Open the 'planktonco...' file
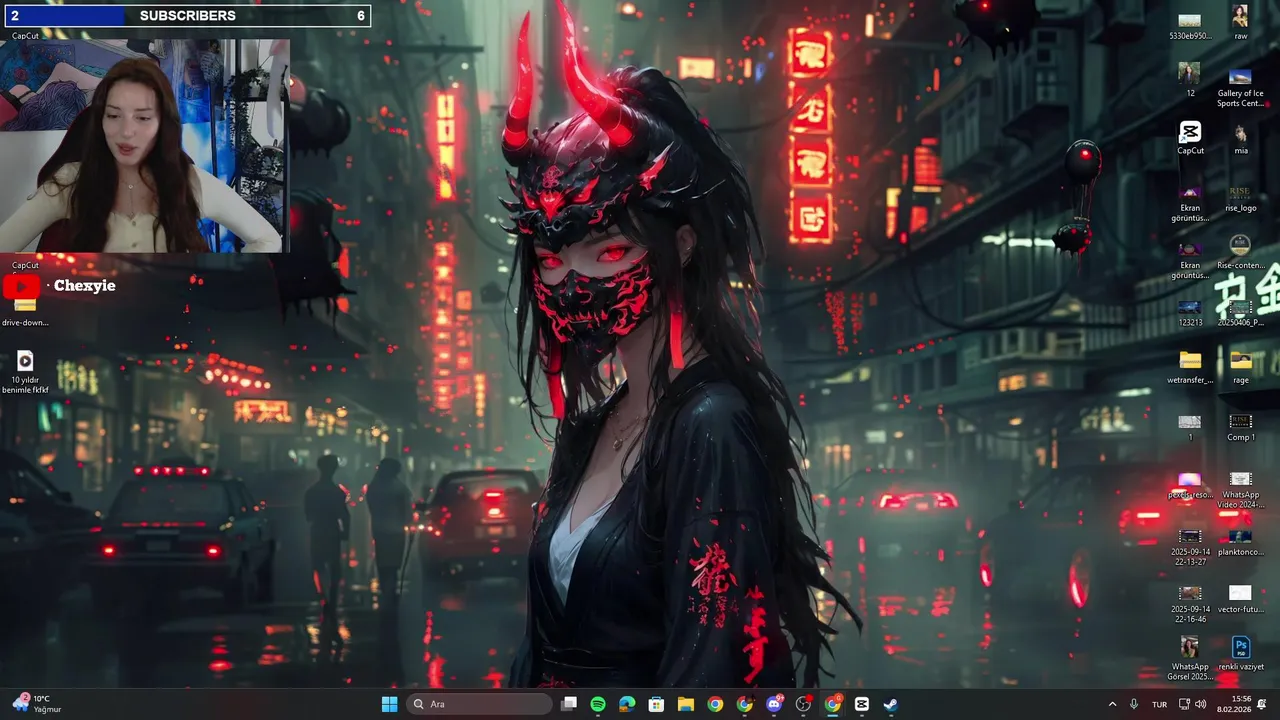This screenshot has height=720, width=1280. [x=1240, y=543]
